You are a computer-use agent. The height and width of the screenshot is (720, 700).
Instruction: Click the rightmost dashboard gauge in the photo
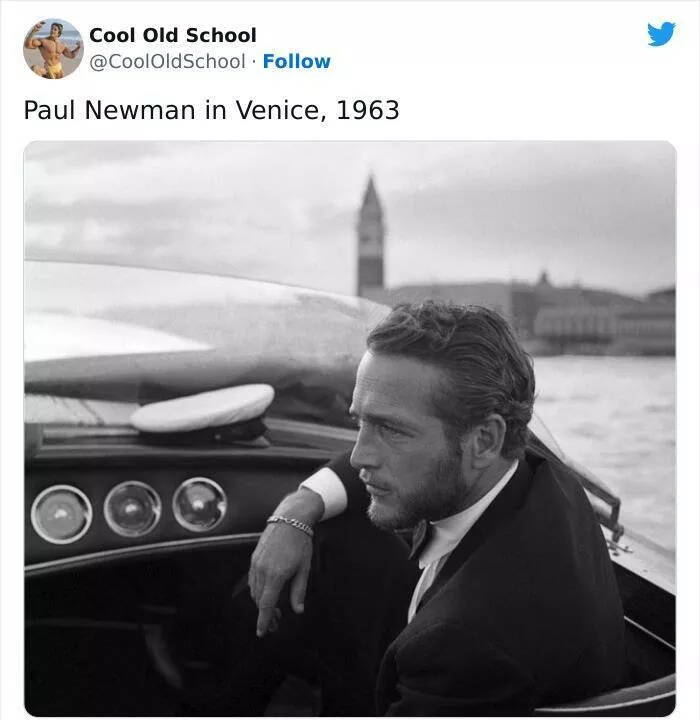coord(199,503)
